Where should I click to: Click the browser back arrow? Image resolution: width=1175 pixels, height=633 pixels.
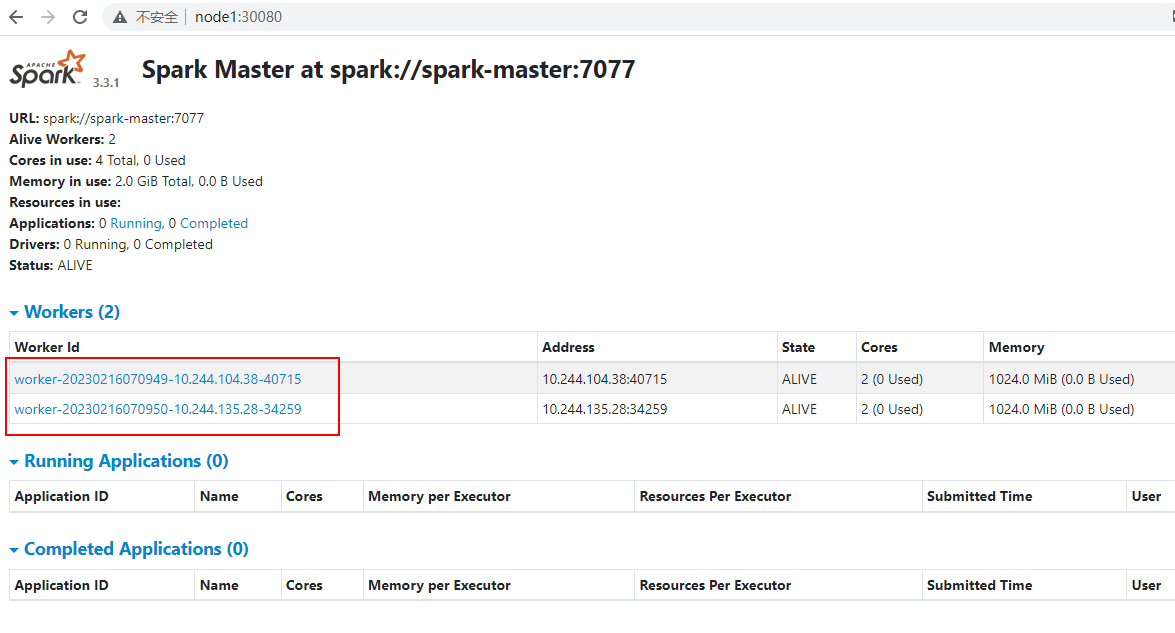(16, 17)
